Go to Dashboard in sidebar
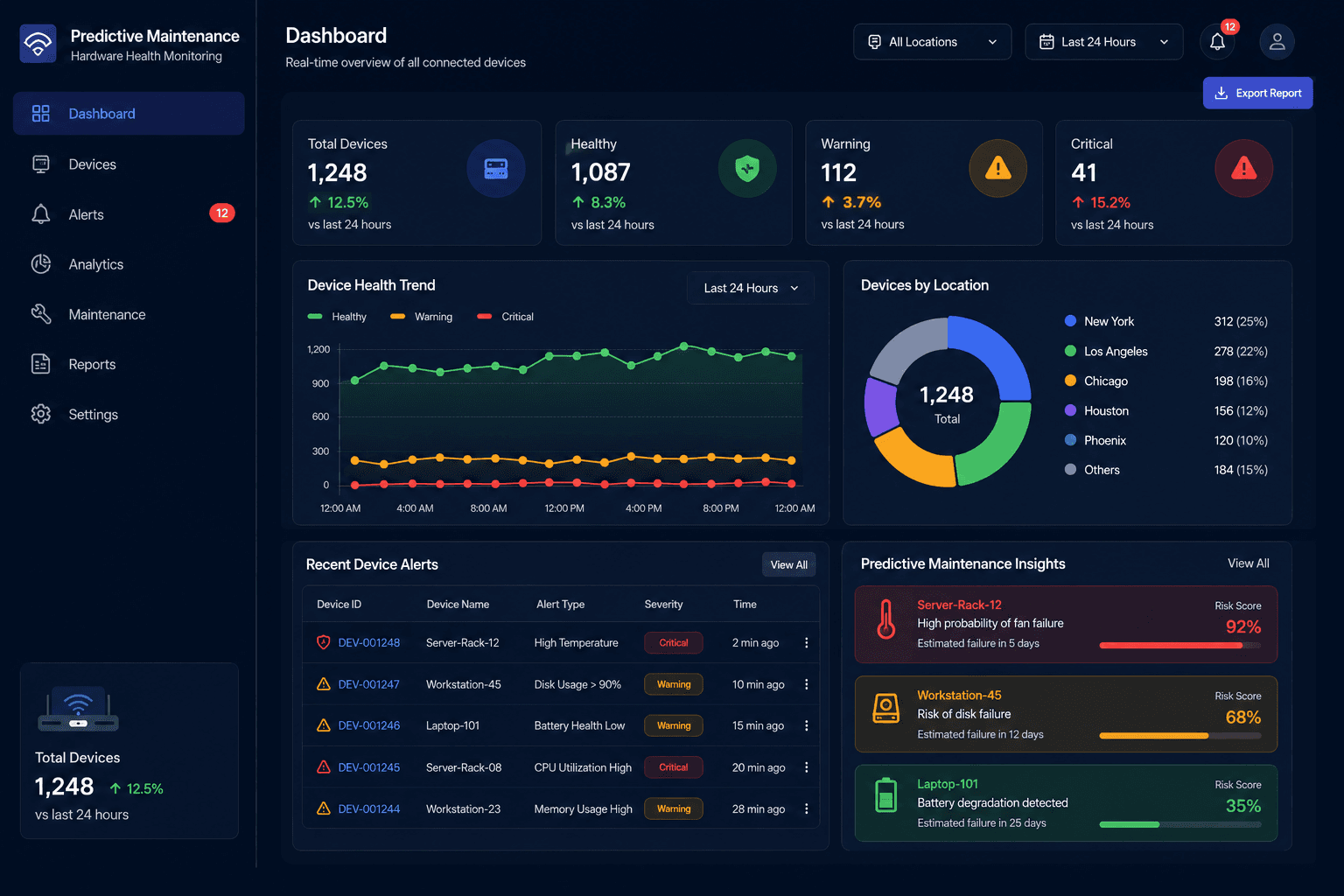The width and height of the screenshot is (1344, 896). (129, 114)
